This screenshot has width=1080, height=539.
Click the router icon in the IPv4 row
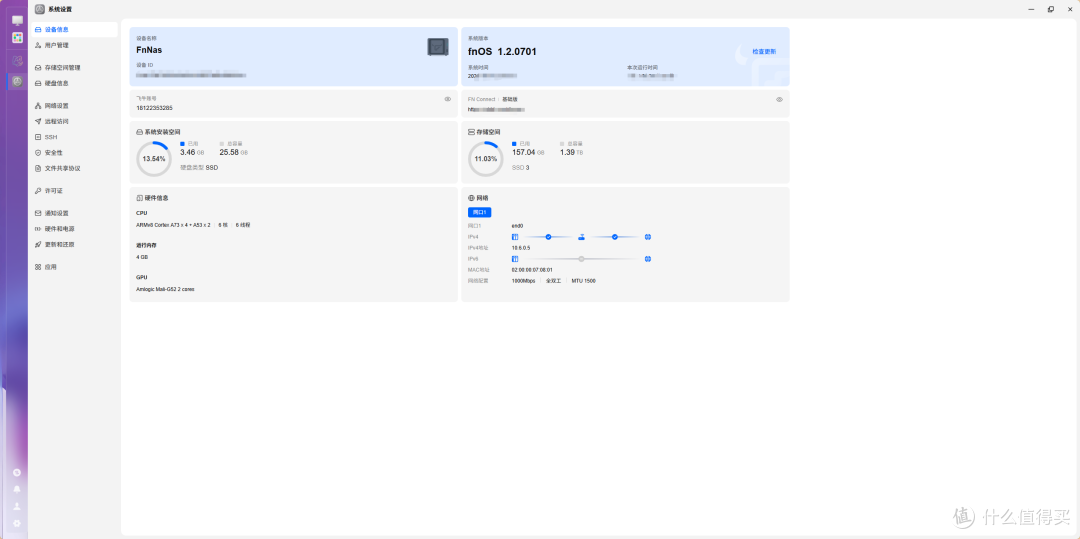click(581, 237)
